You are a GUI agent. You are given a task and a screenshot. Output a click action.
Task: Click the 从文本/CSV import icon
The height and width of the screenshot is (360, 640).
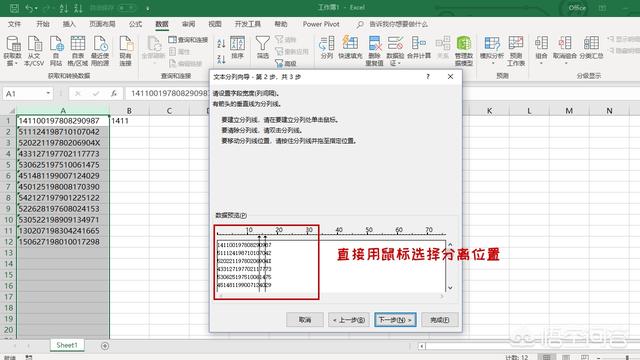pyautogui.click(x=34, y=51)
